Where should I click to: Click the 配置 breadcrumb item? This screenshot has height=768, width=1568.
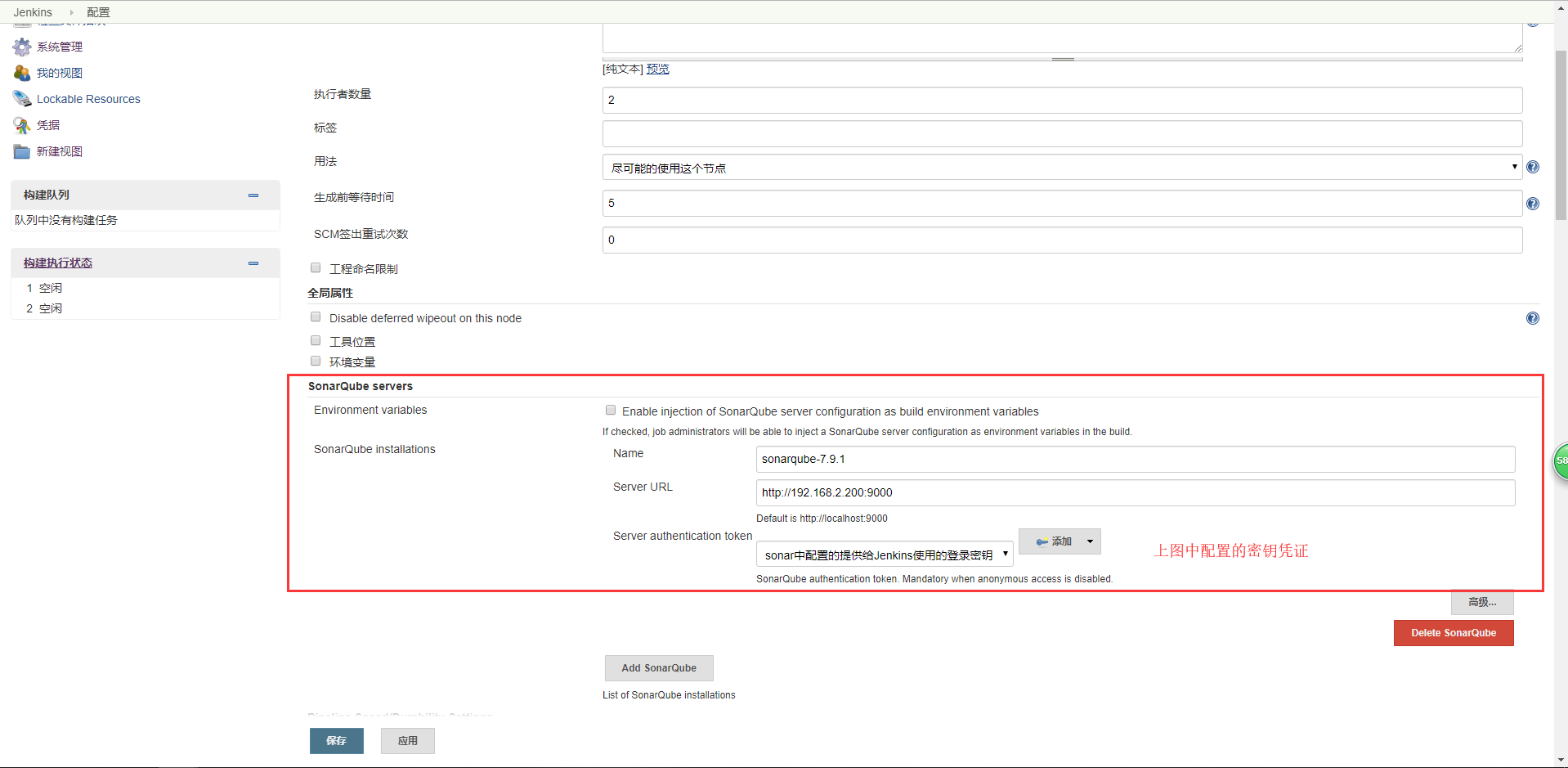98,12
